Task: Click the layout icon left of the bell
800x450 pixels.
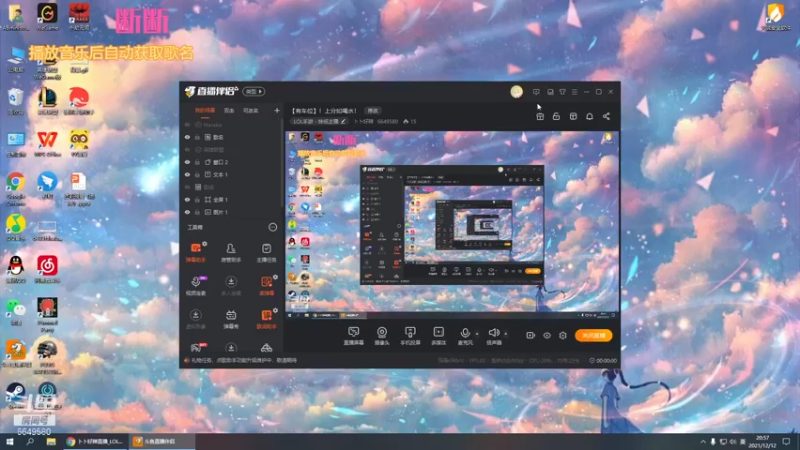Action: (573, 116)
